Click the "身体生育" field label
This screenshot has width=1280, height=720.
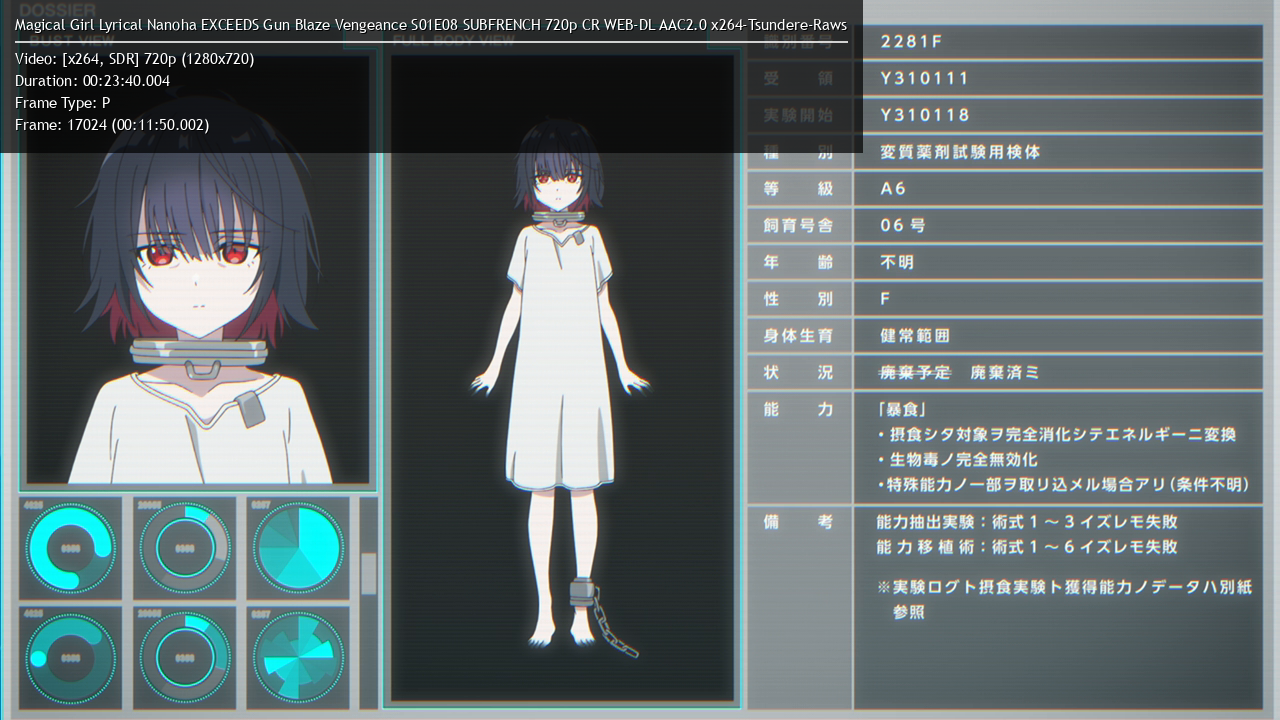(798, 336)
